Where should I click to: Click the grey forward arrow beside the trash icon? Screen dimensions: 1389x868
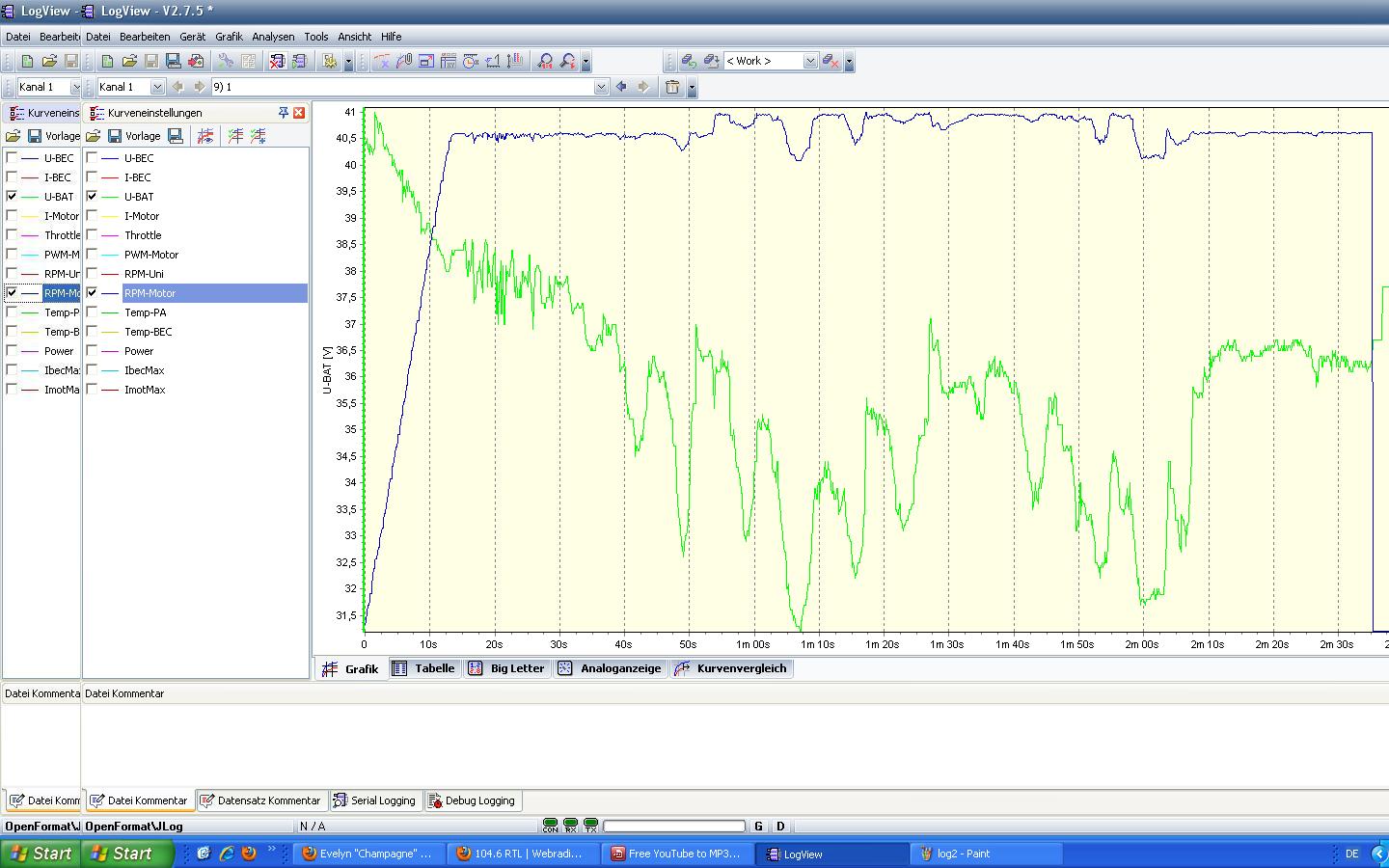coord(643,87)
